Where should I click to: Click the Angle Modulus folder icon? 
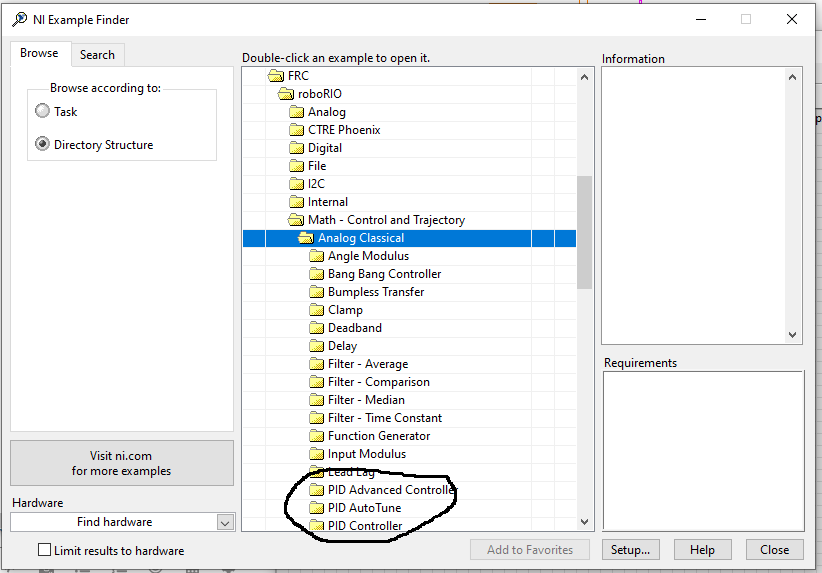316,256
